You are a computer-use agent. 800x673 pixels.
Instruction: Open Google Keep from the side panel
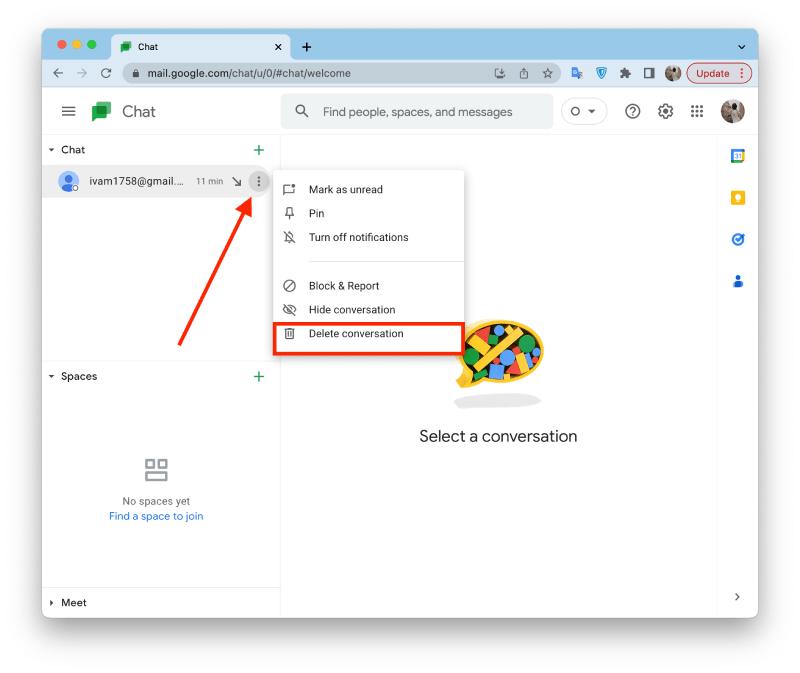[x=737, y=198]
